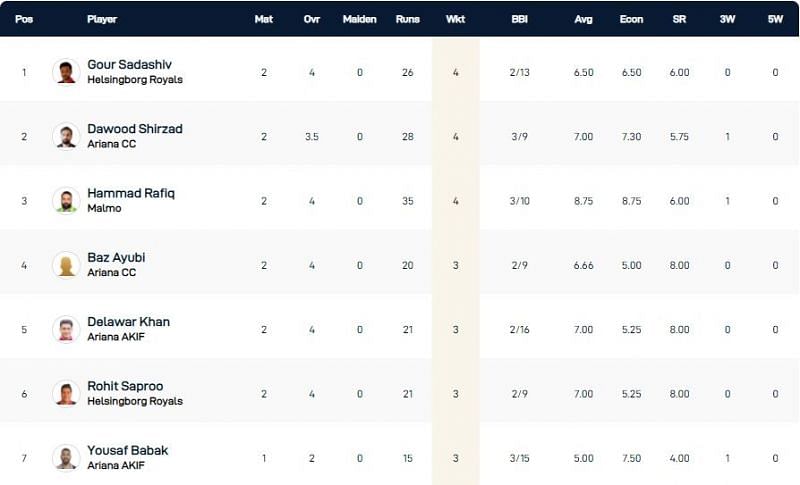The width and height of the screenshot is (800, 485).
Task: Click the Maiden column header
Action: 359,19
